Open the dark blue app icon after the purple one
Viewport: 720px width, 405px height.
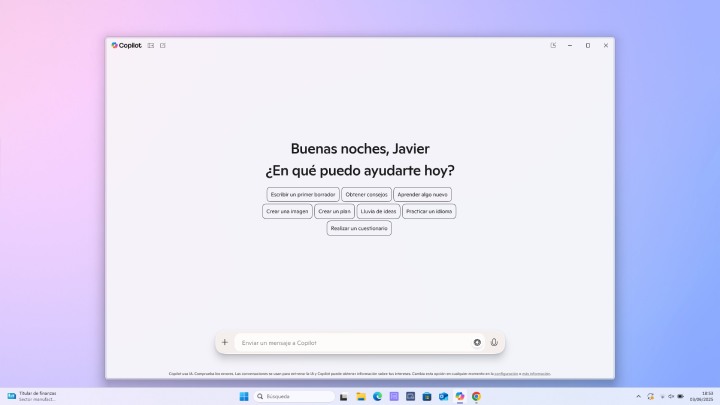[411, 396]
